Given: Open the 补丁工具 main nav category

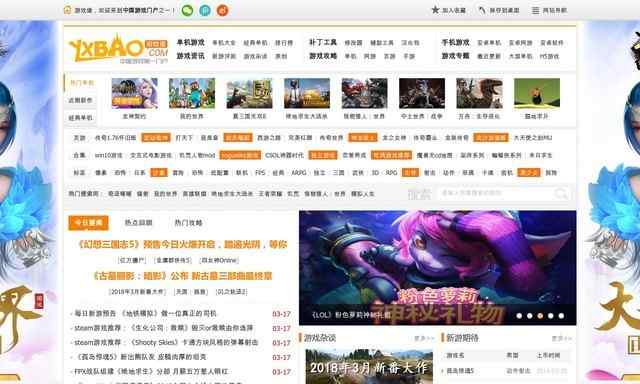Looking at the screenshot, I should tap(323, 42).
